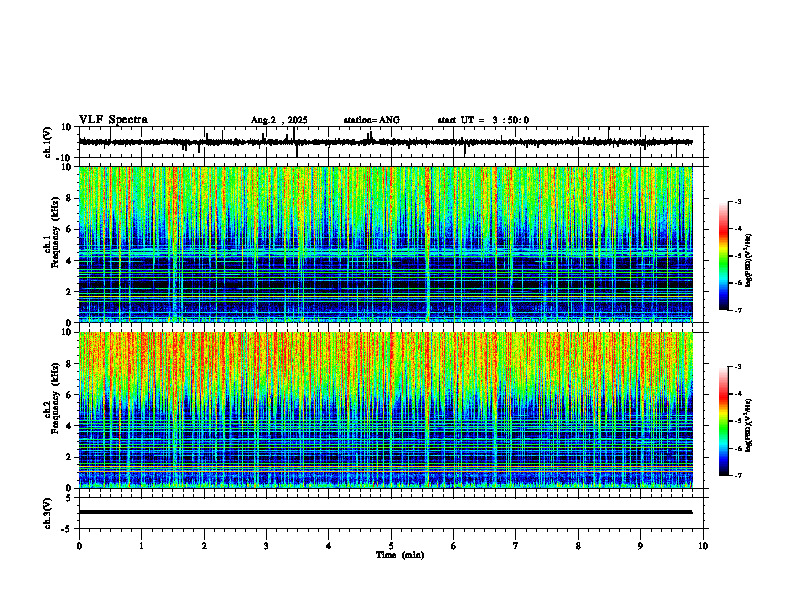Click the log(PSD) label of ch.2 color bar

(749, 425)
